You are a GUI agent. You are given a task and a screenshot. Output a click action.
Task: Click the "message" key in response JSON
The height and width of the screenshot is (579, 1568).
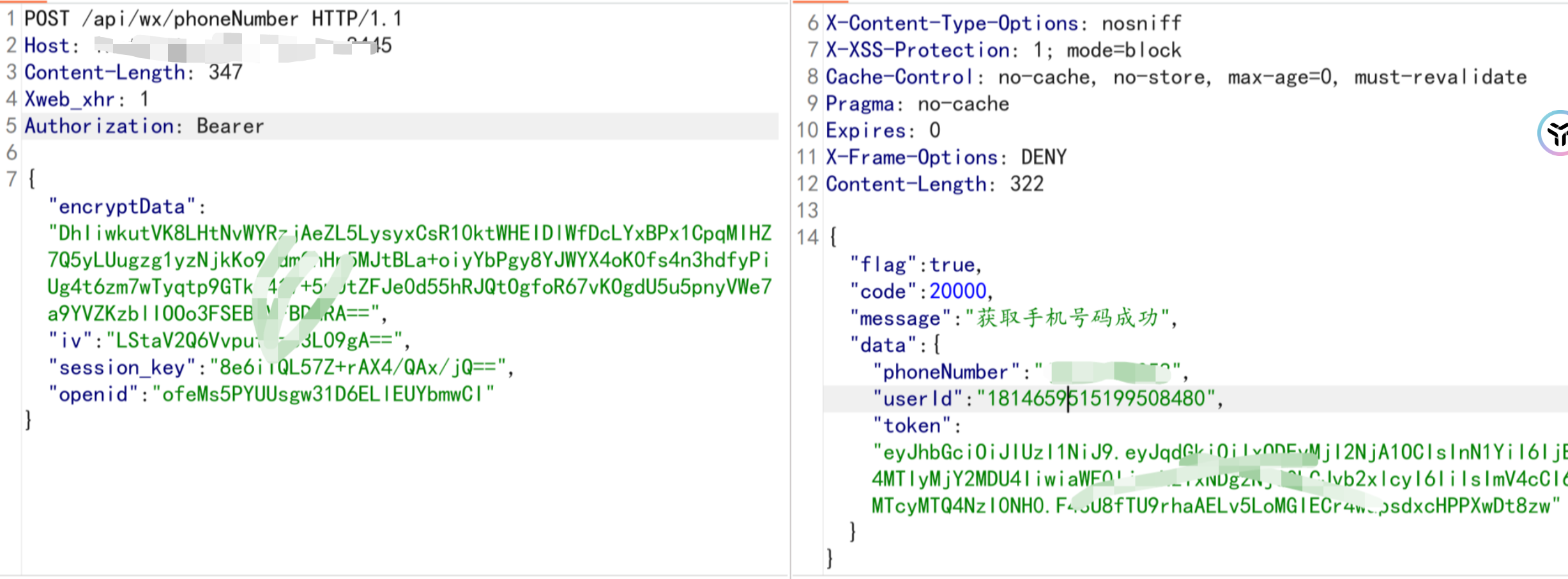pyautogui.click(x=900, y=318)
